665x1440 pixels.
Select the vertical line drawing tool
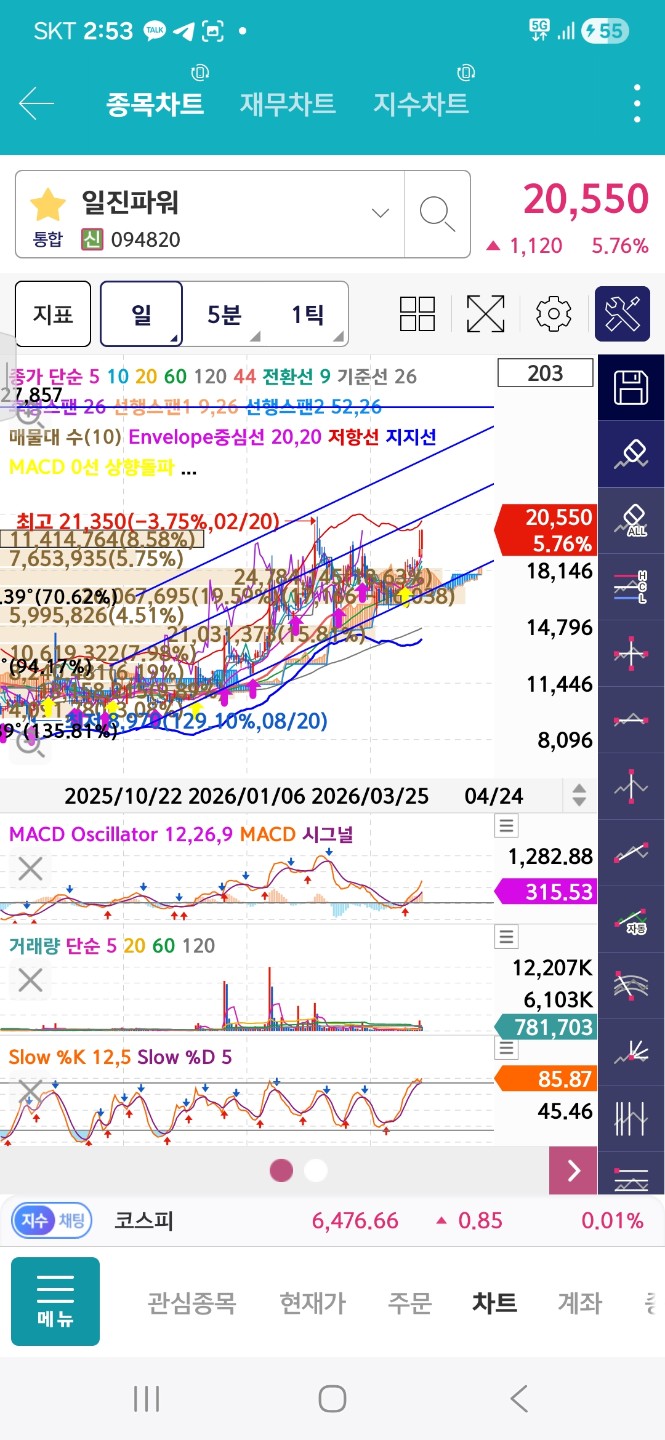click(631, 785)
